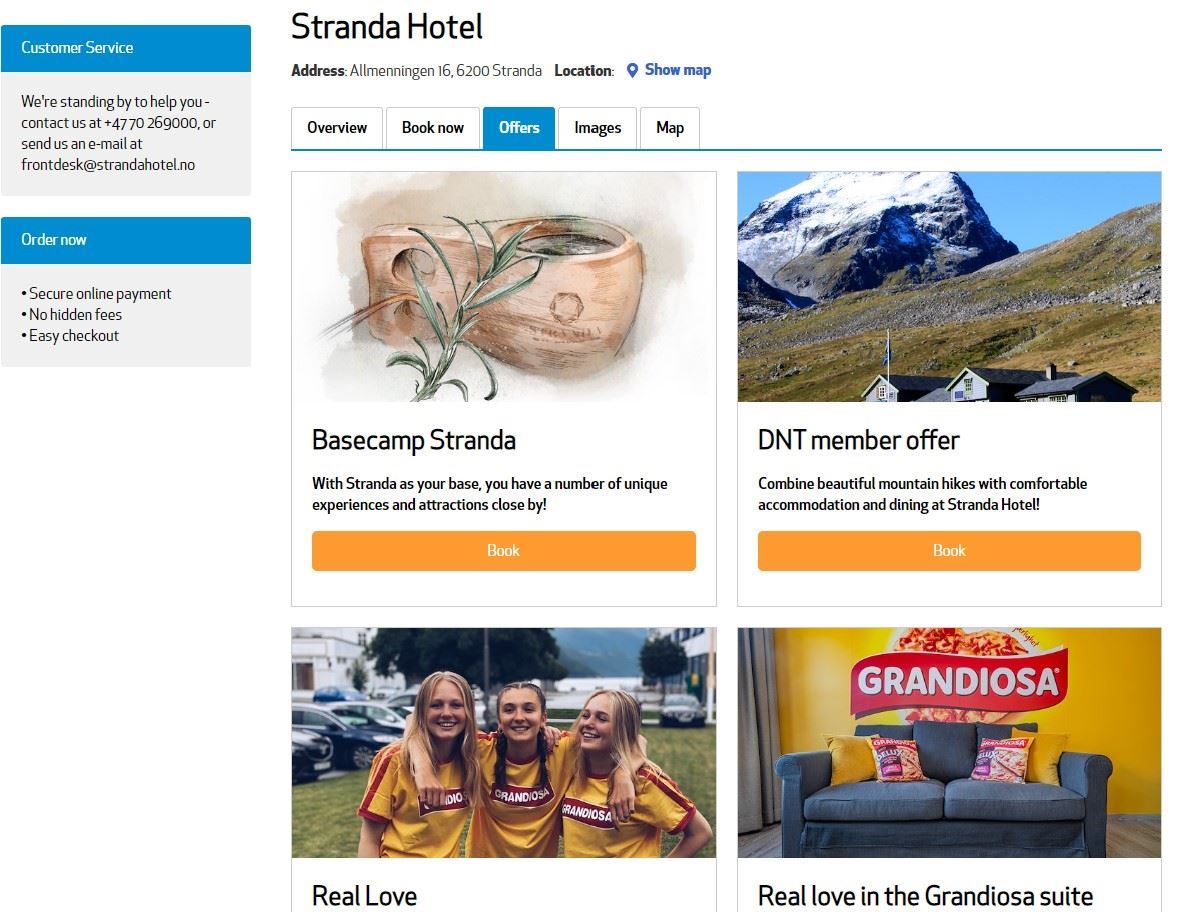Open the snowy mountain DNT offer image
Image resolution: width=1182 pixels, height=912 pixels.
click(949, 286)
